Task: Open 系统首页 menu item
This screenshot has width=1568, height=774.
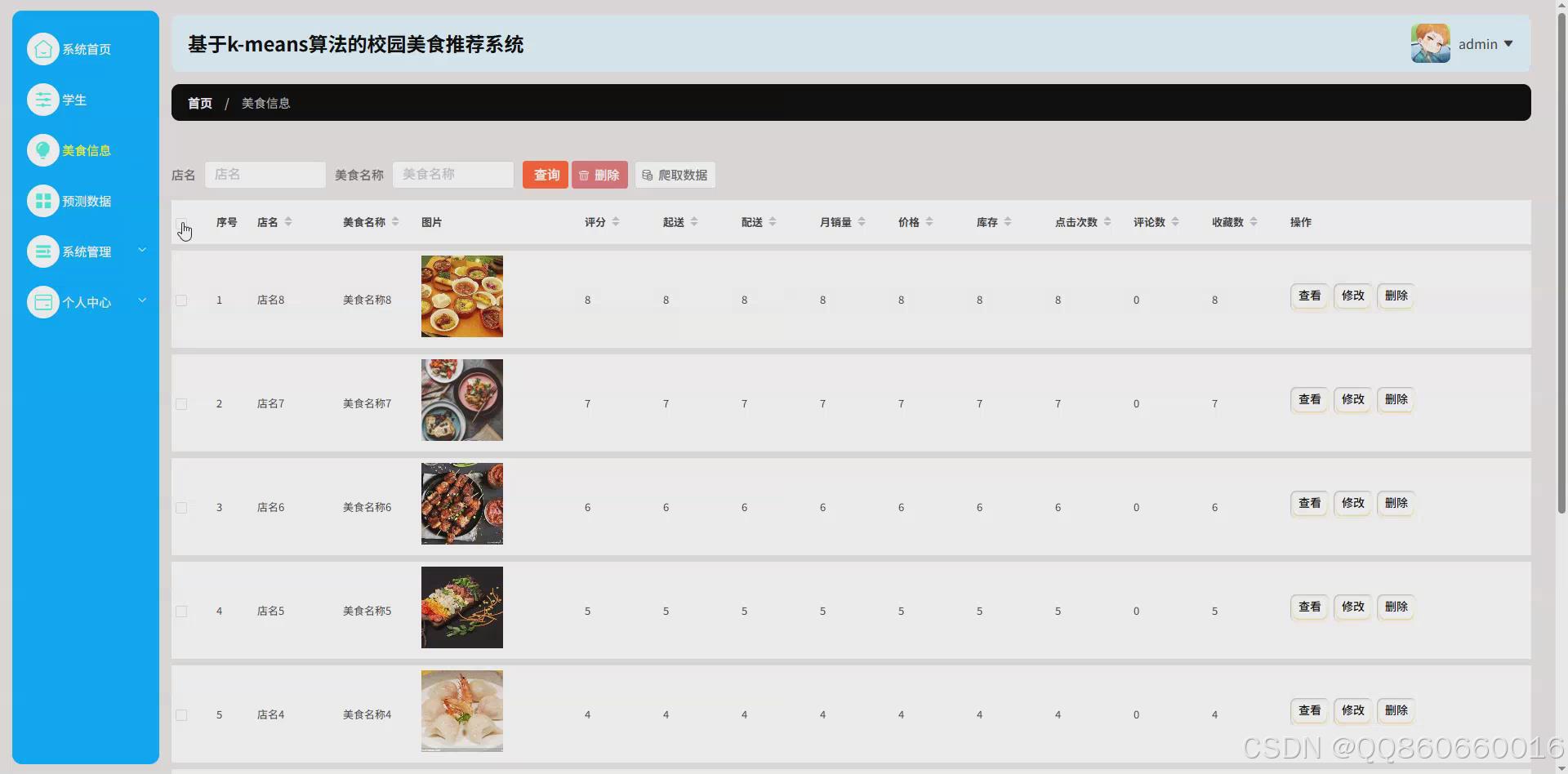Action: coord(86,49)
